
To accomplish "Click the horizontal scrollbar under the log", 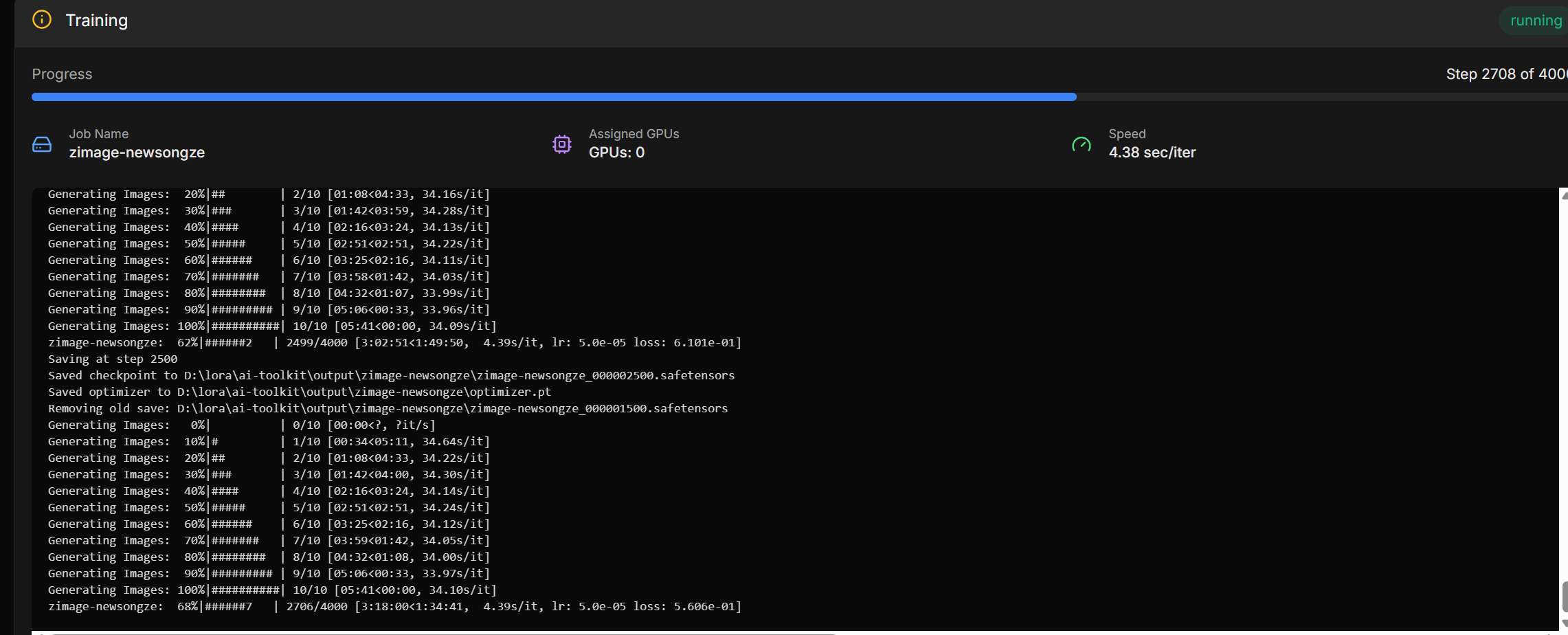I will [x=440, y=633].
